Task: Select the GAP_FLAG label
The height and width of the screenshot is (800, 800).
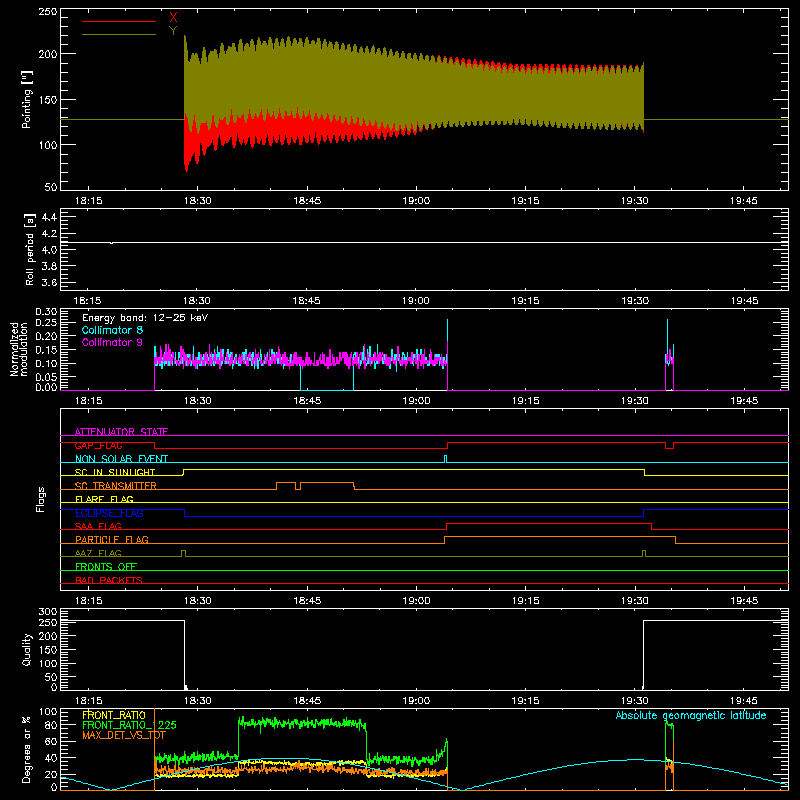Action: 98,445
